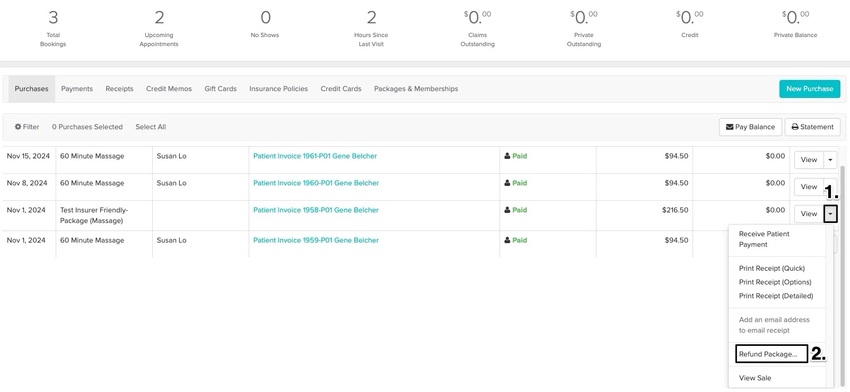Choose Receive Patient Payment from menu

764,239
